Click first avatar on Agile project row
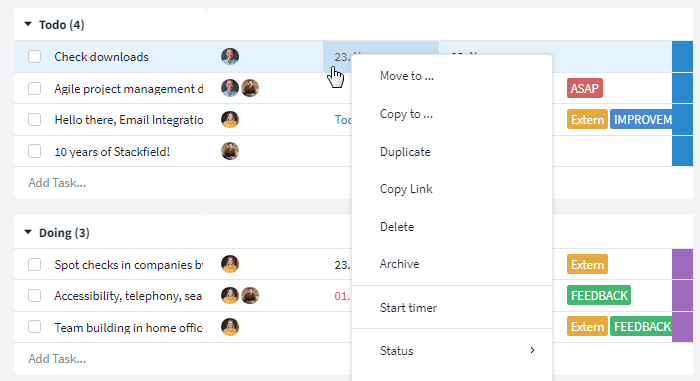The image size is (700, 381). point(230,88)
